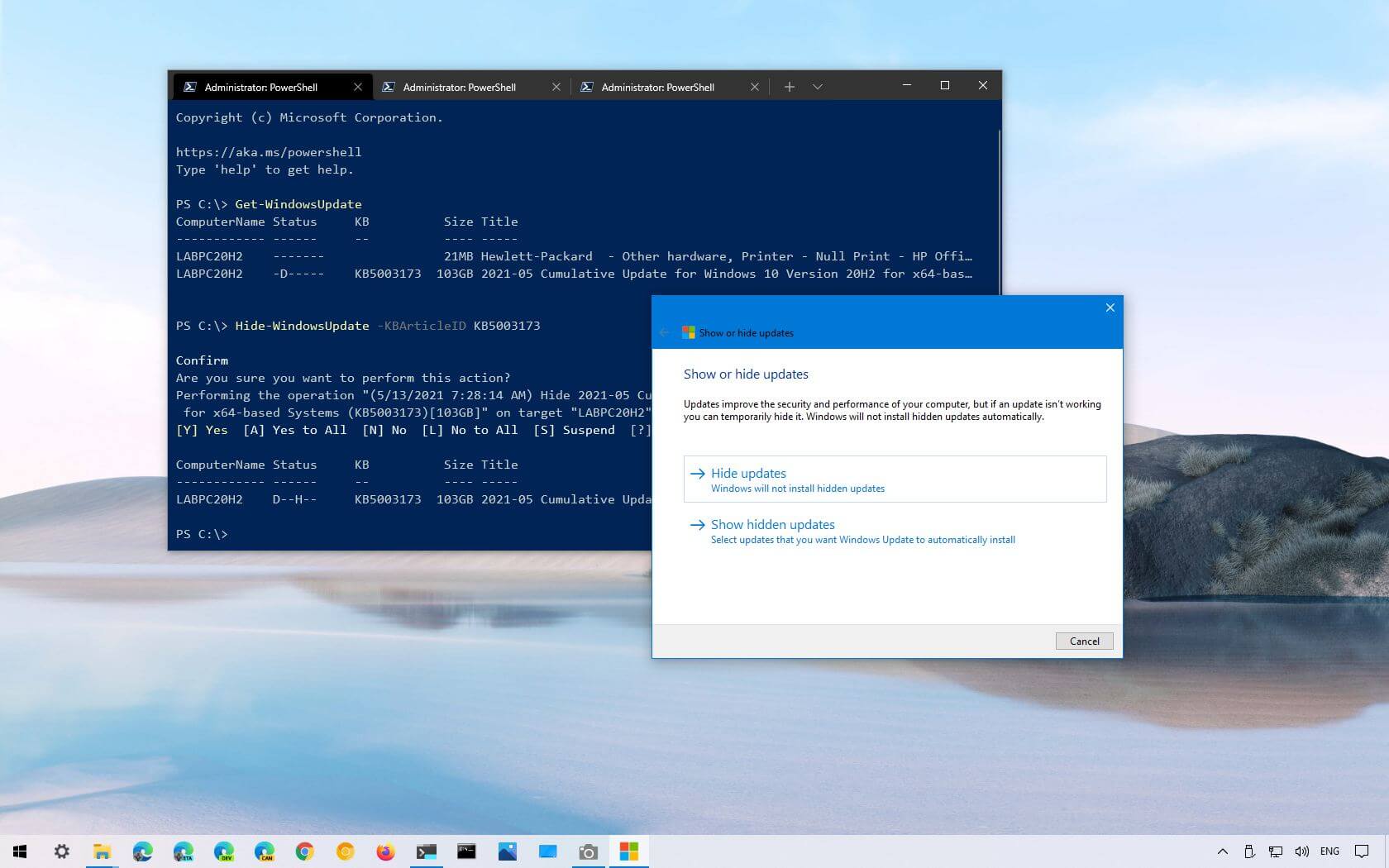Screen dimensions: 1389x868
Task: Switch to the second Administrator: PowerShell tab
Action: click(x=471, y=87)
